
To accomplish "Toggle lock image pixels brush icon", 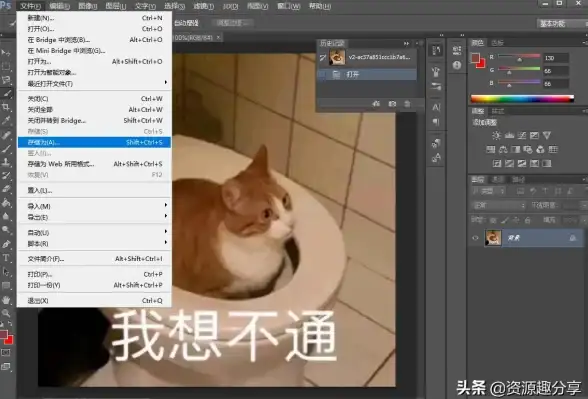I will click(x=505, y=220).
